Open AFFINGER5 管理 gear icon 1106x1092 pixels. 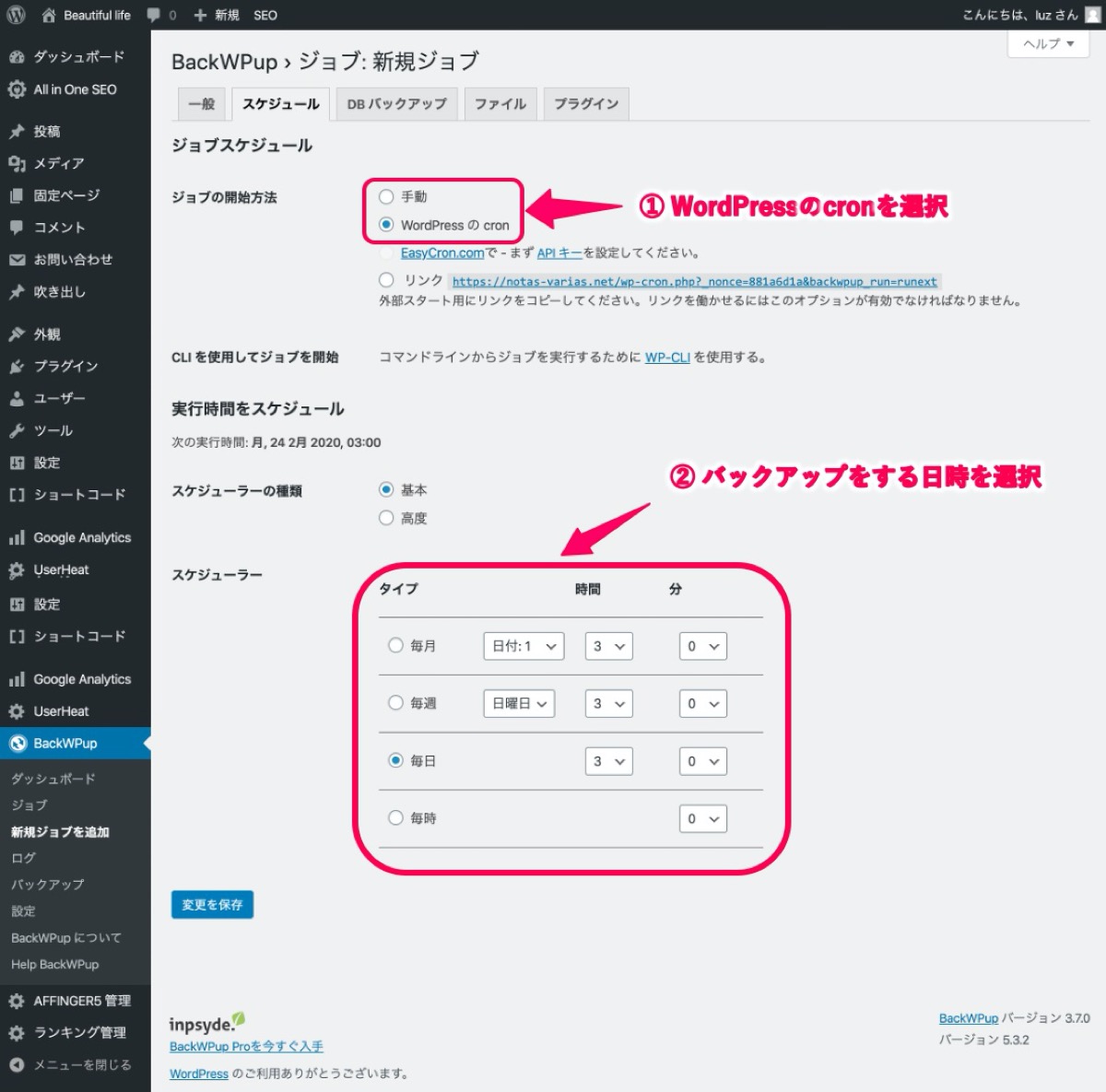point(17,1001)
